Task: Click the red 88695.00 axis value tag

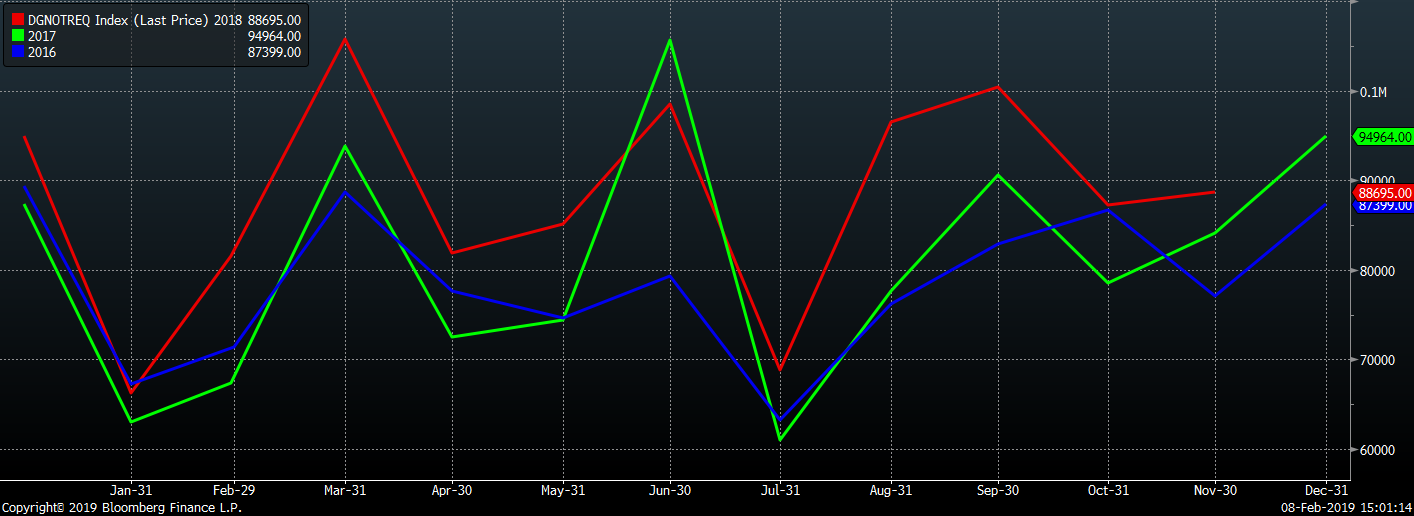Action: click(x=1383, y=192)
